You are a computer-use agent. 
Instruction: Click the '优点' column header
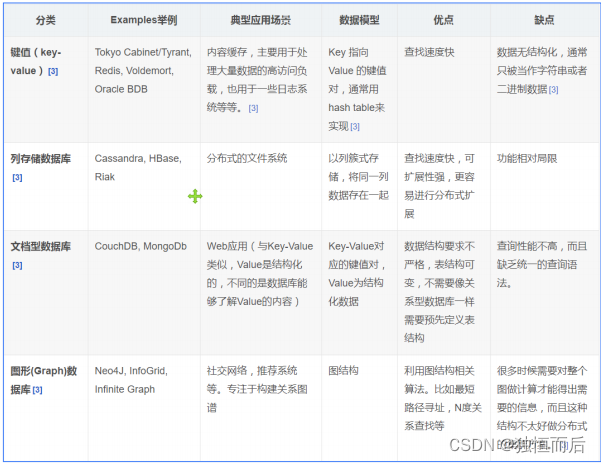click(x=443, y=20)
